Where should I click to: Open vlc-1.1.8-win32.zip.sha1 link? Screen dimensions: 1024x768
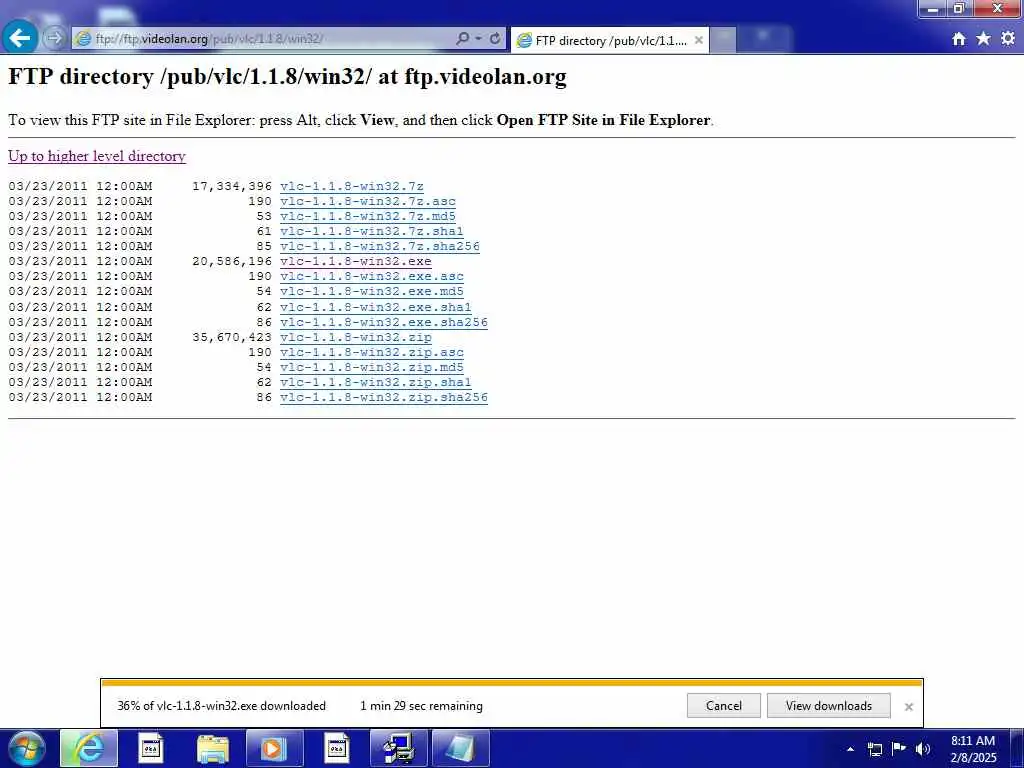(376, 382)
